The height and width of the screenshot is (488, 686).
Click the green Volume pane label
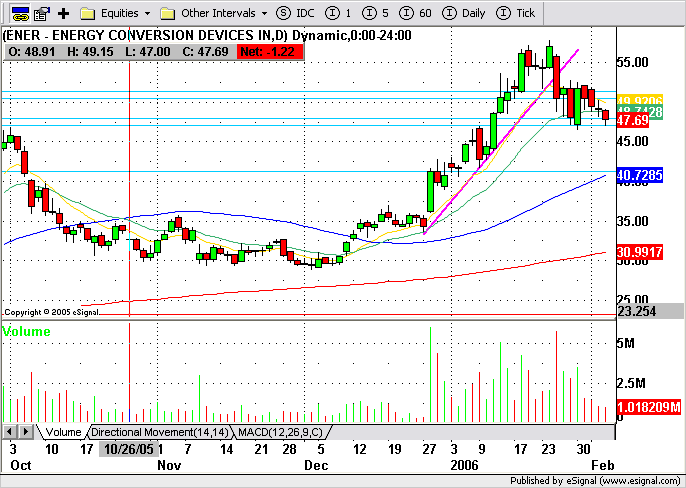click(26, 331)
